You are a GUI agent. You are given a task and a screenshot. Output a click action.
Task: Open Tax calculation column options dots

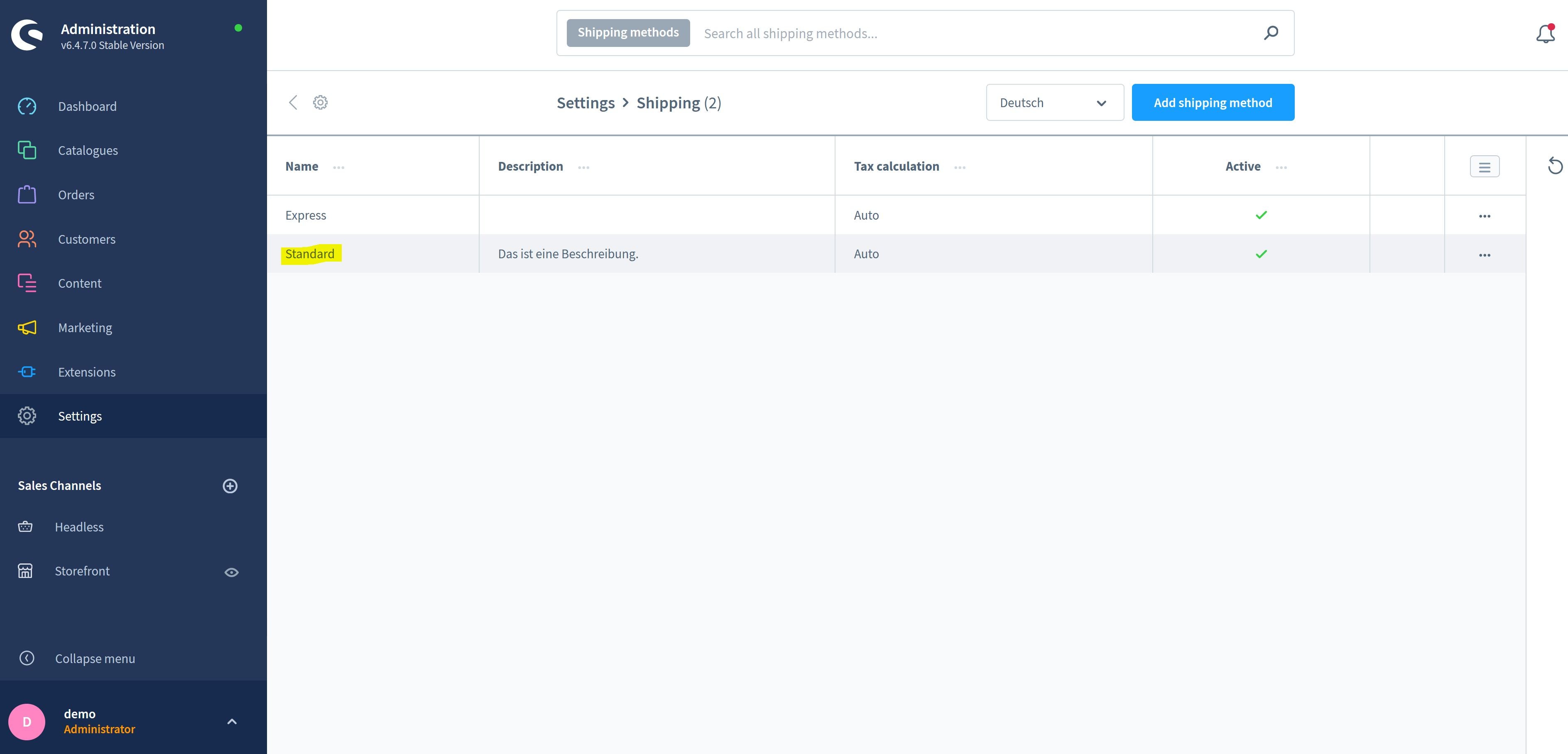click(x=960, y=167)
